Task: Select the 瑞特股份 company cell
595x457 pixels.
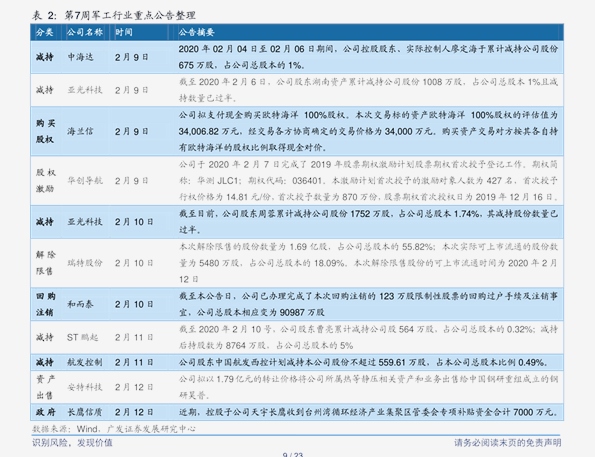Action: (85, 263)
